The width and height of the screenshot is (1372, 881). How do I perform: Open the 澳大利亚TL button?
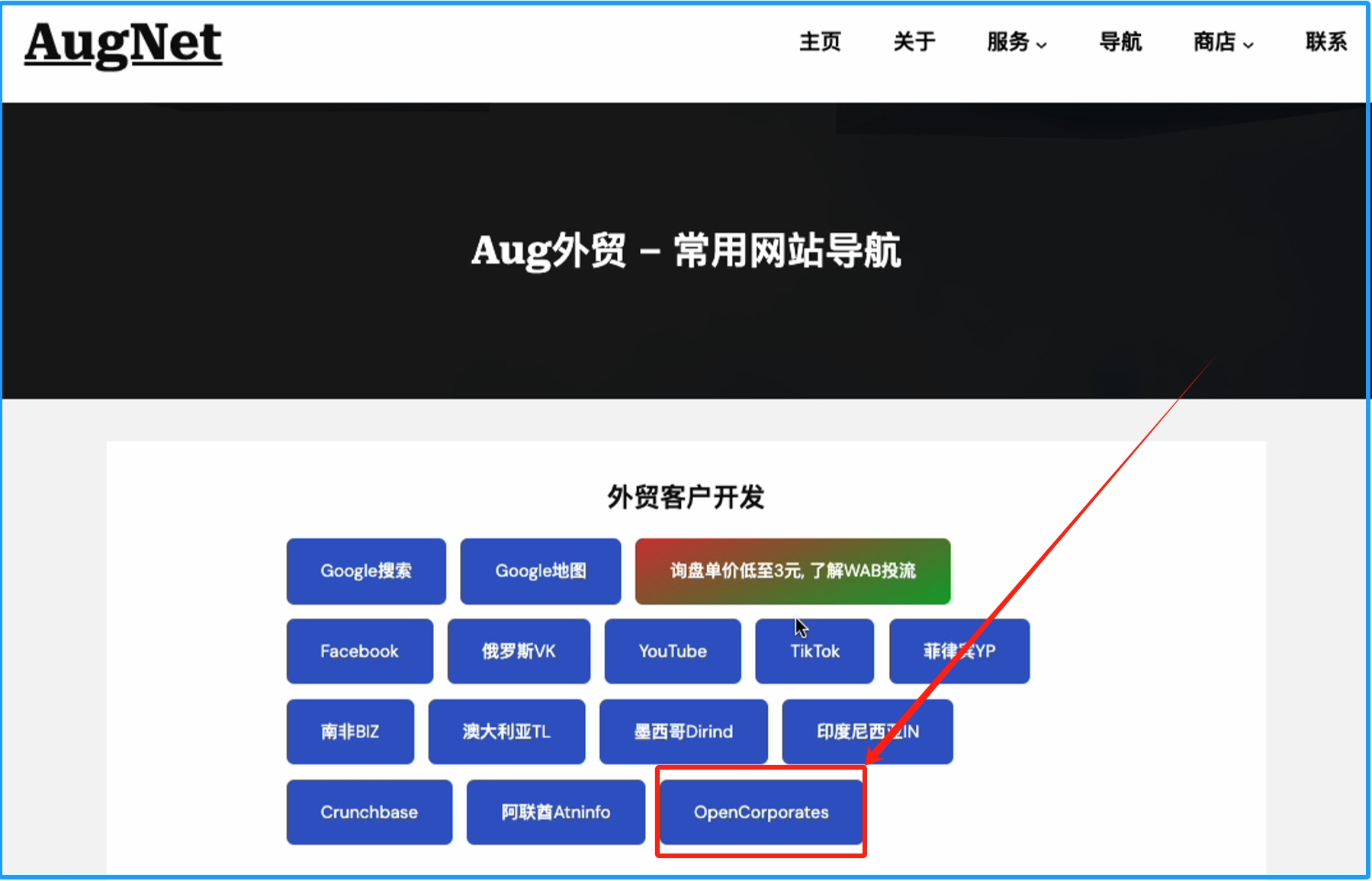506,731
